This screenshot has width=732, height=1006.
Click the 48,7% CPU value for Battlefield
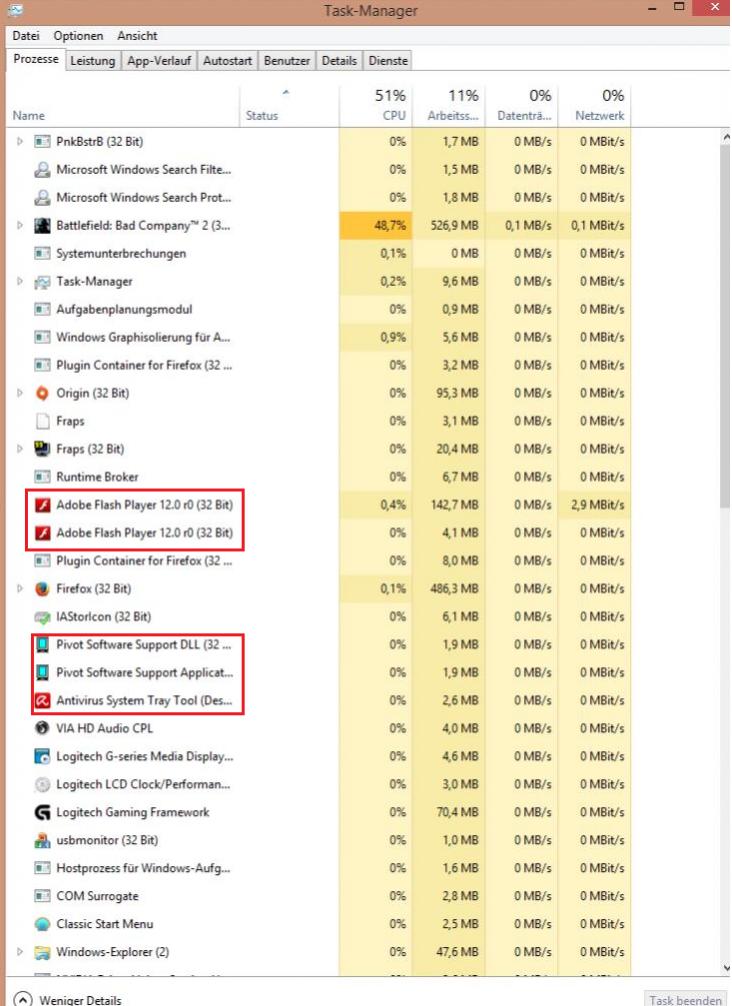point(390,225)
